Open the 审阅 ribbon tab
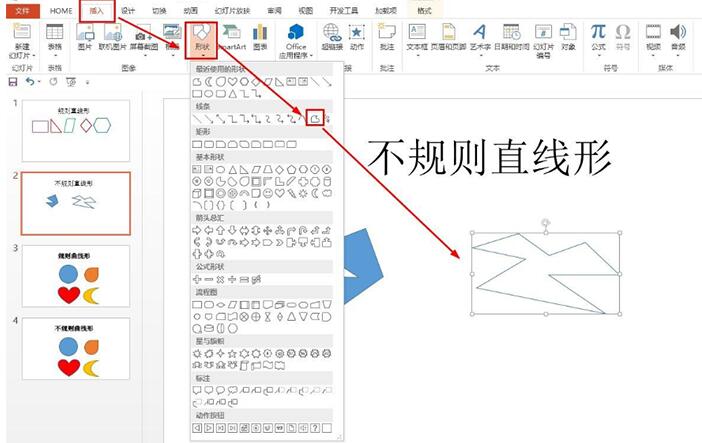 (x=274, y=11)
